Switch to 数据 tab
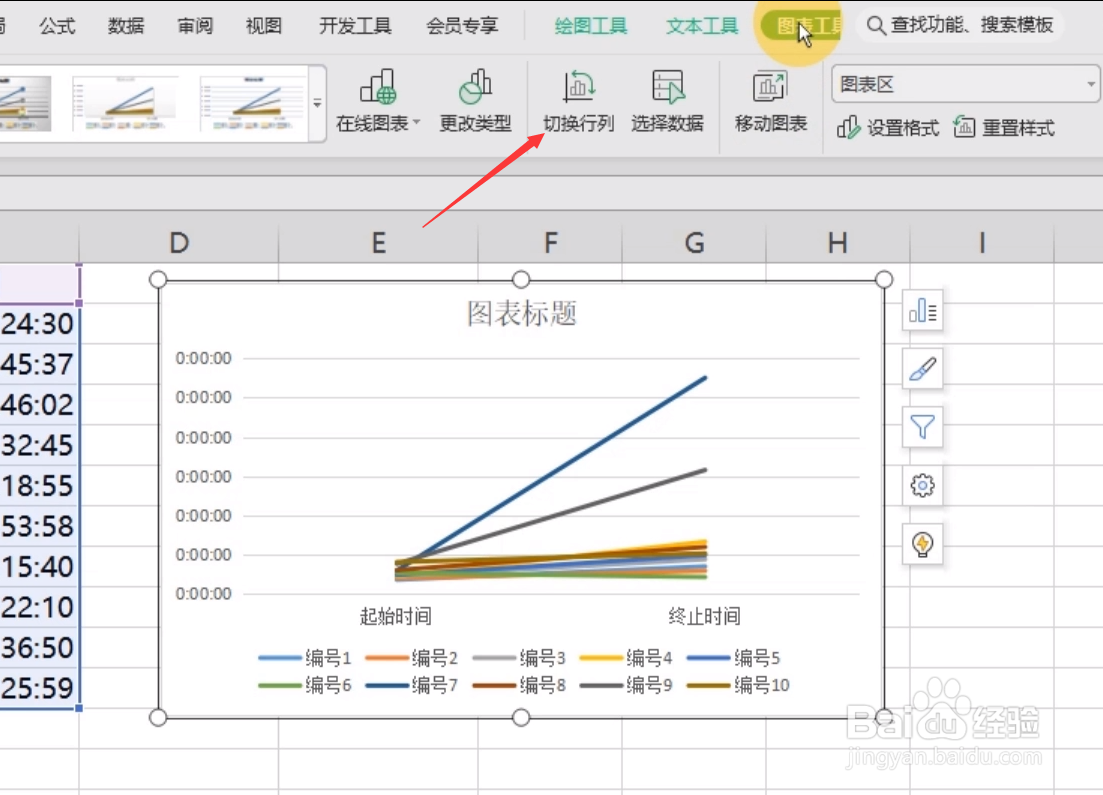The width and height of the screenshot is (1103, 795). coord(126,26)
